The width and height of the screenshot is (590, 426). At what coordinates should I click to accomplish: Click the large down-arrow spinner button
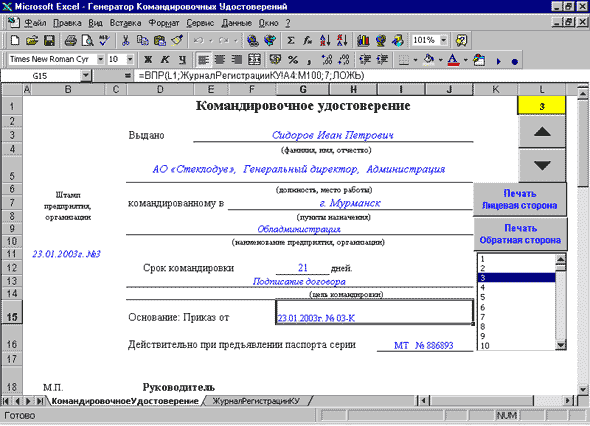coord(542,165)
